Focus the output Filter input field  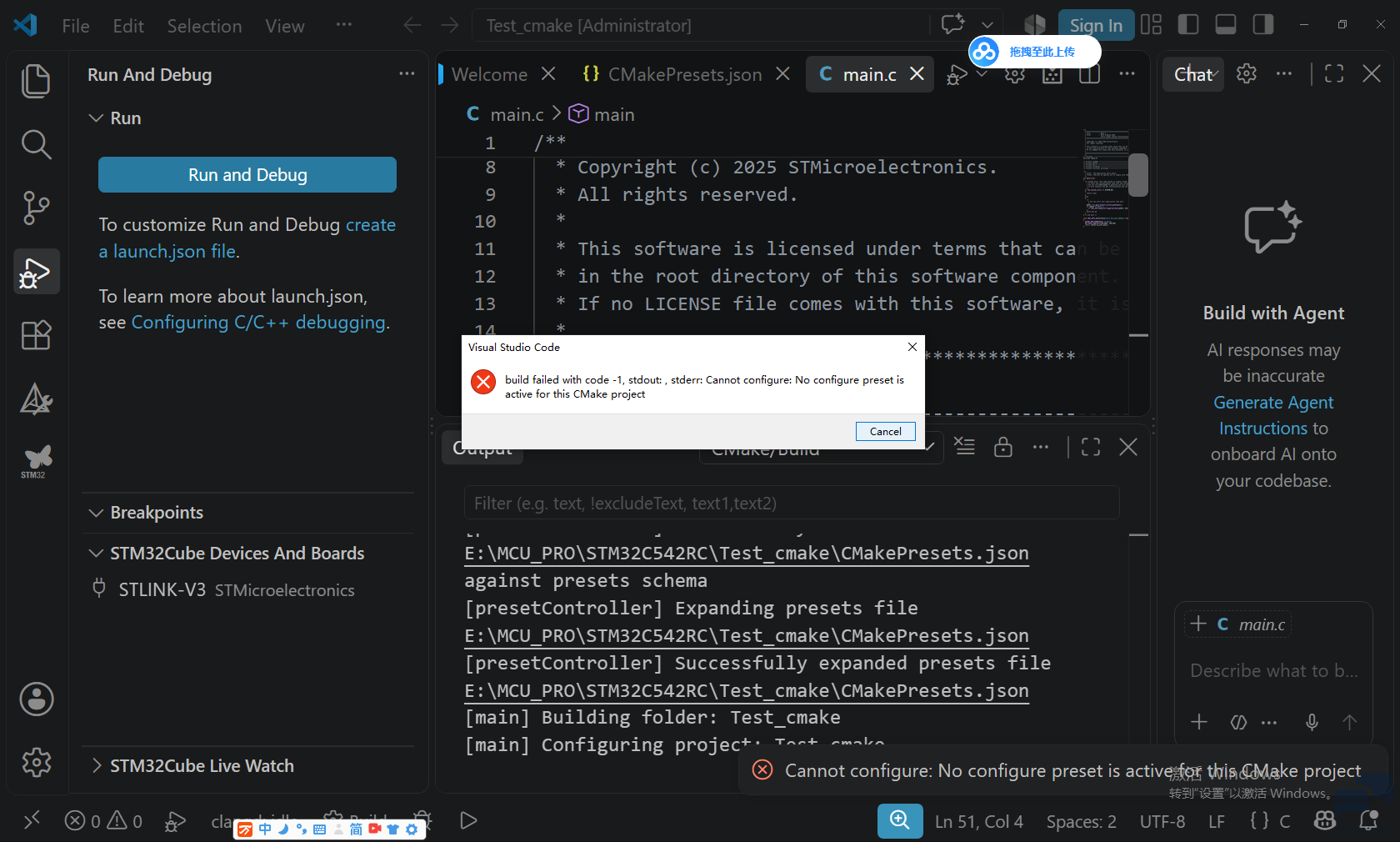792,504
